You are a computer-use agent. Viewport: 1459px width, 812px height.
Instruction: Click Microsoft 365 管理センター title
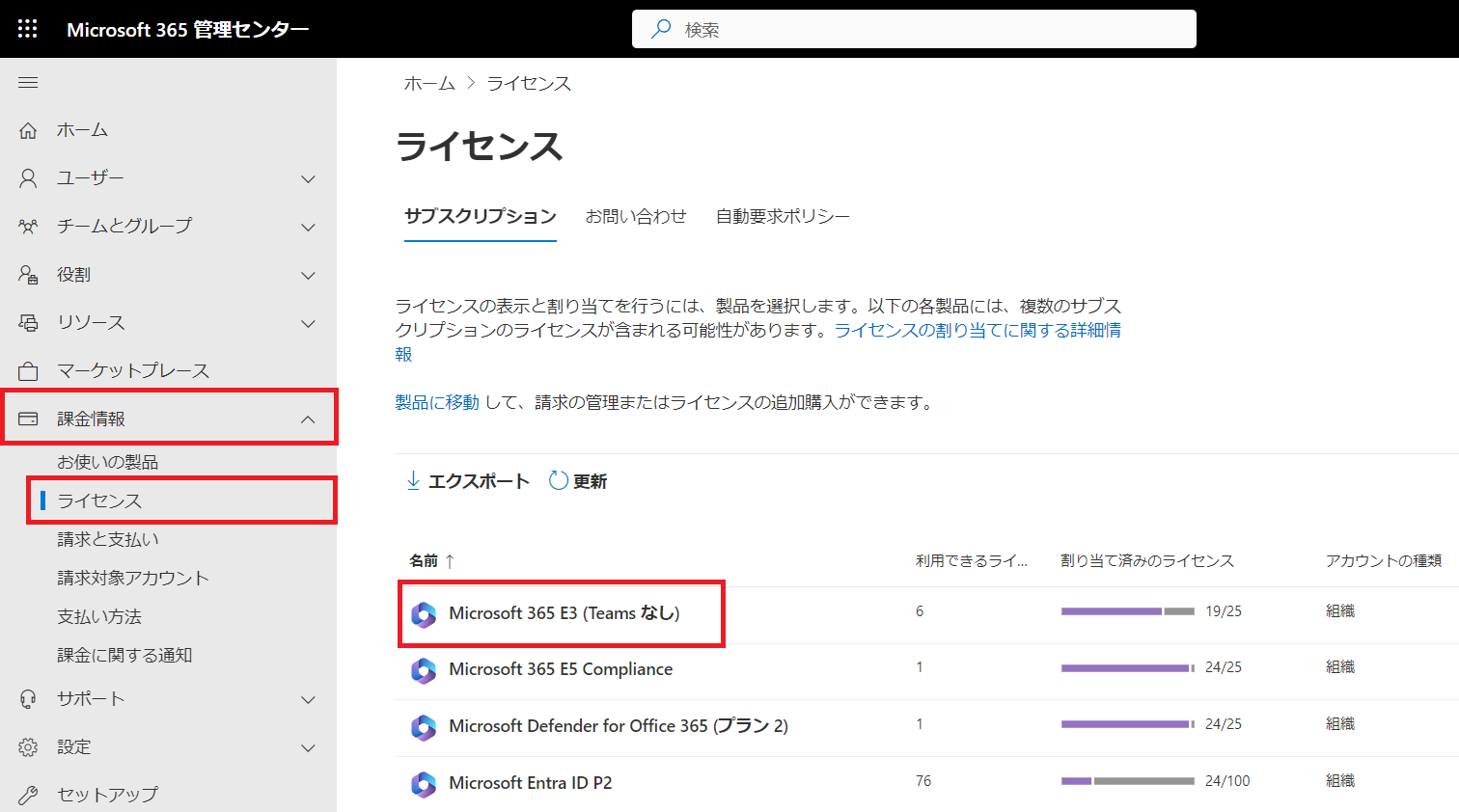pos(188,30)
